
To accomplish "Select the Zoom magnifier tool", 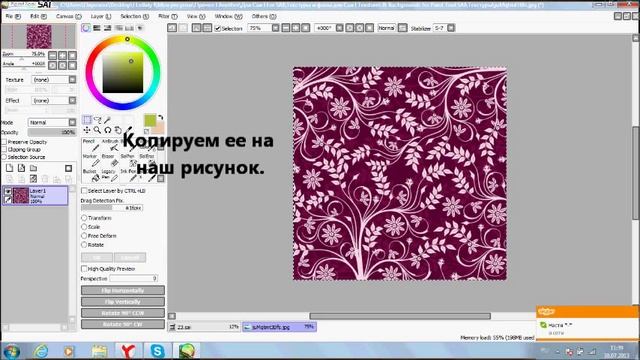I will click(97, 130).
